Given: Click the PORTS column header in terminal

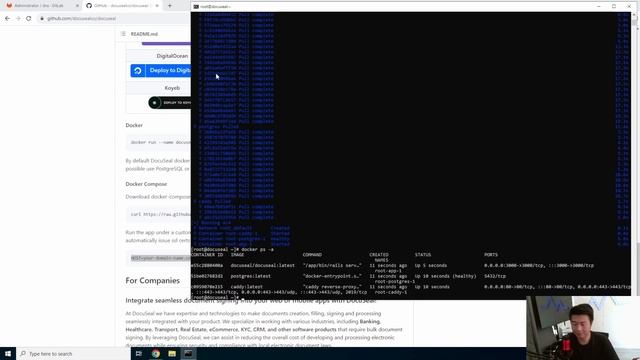Looking at the screenshot, I should (491, 255).
